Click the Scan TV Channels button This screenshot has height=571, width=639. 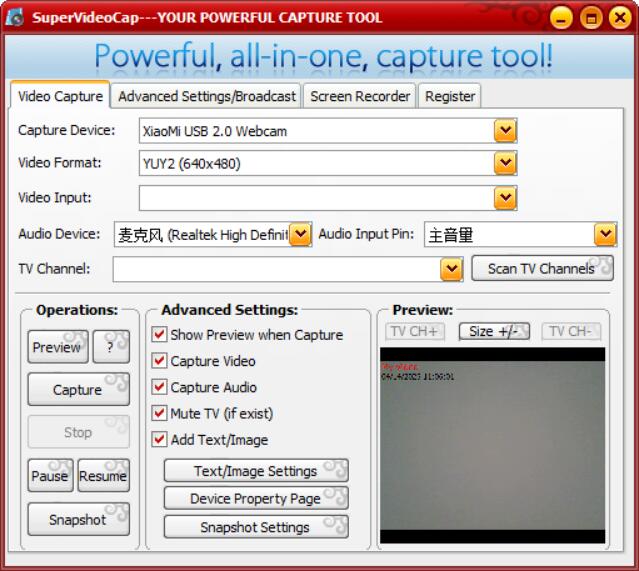tap(542, 268)
